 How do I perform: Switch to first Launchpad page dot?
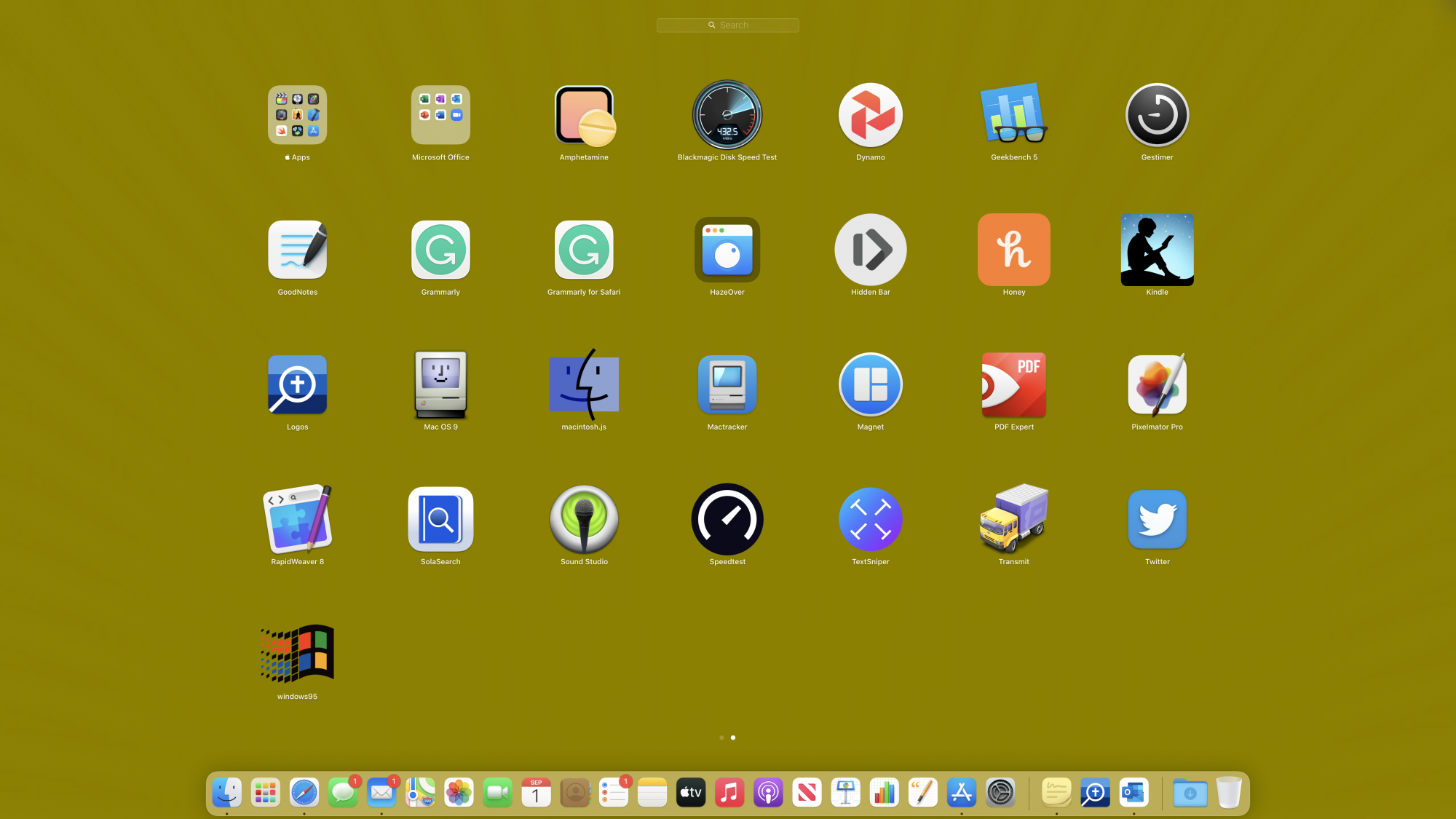(721, 737)
